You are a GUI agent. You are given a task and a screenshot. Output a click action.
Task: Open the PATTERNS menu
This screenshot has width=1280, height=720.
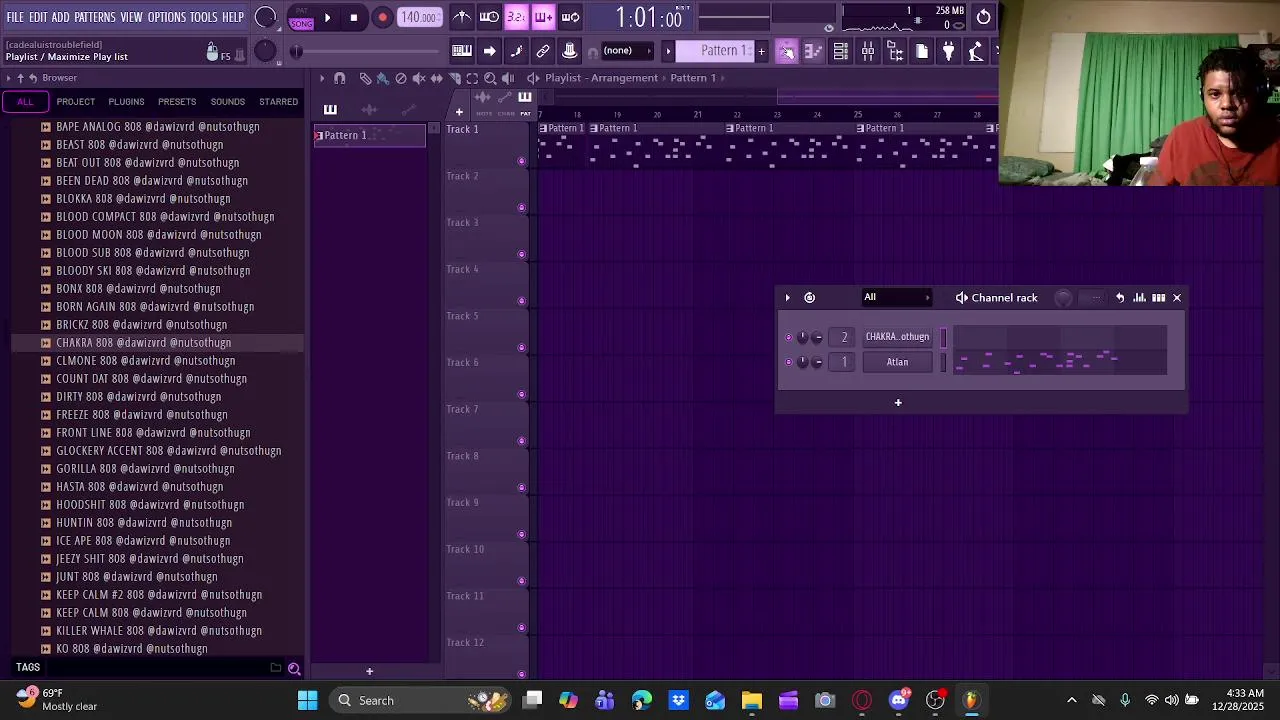coord(95,17)
